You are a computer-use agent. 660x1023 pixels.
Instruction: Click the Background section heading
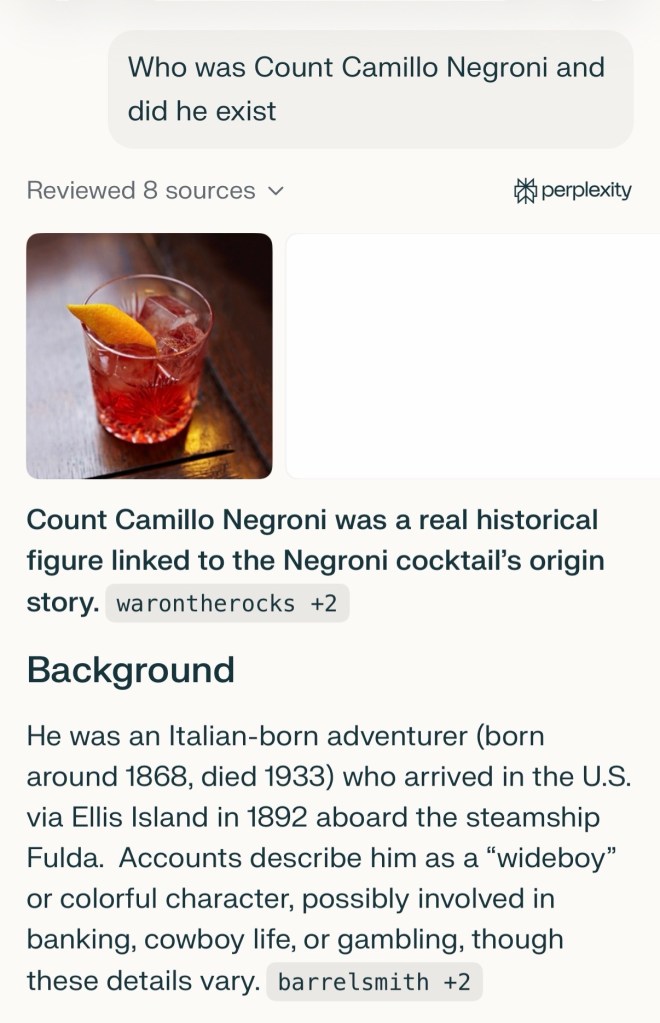pos(131,669)
